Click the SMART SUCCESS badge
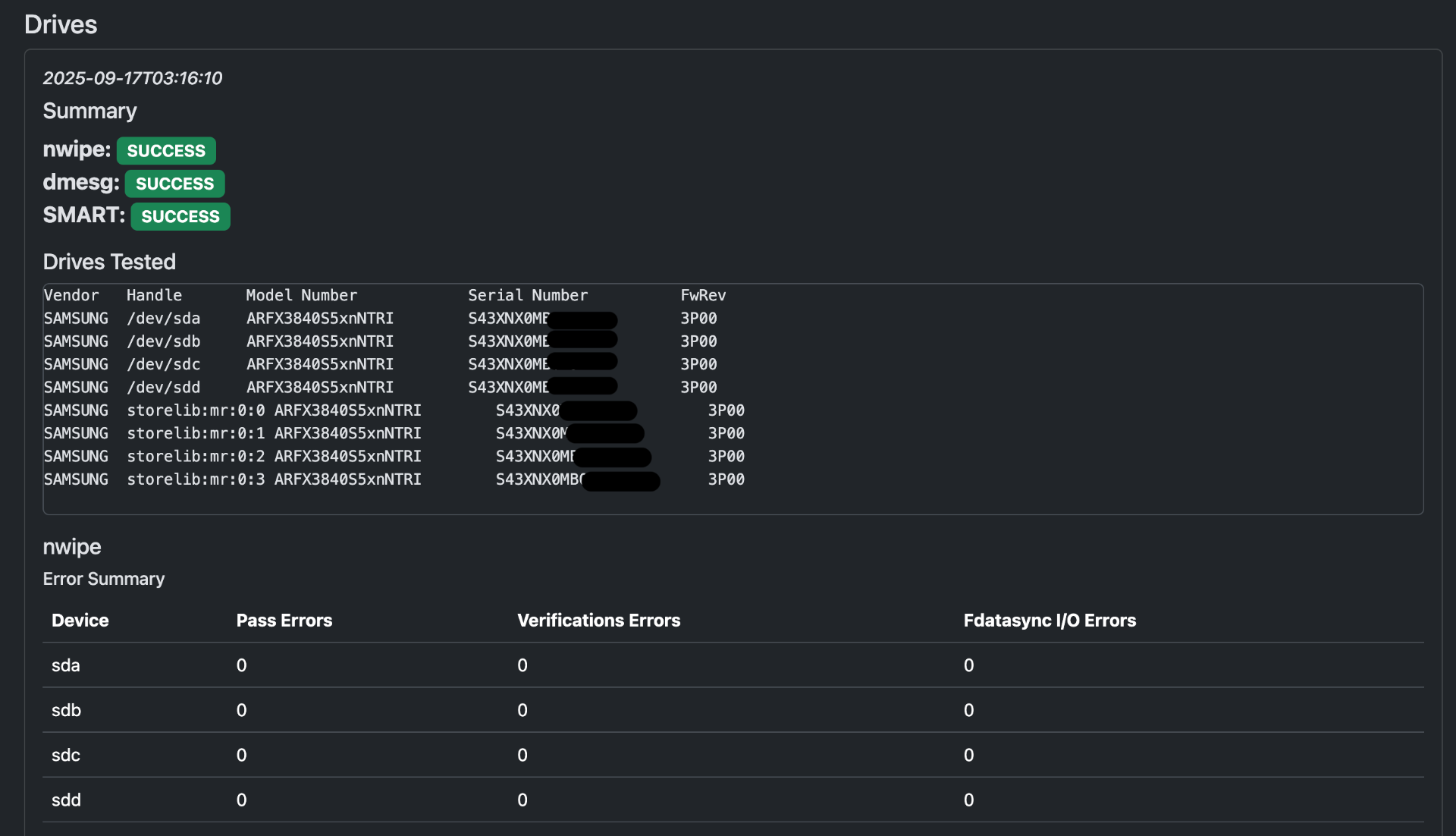The image size is (1456, 836). (x=180, y=216)
